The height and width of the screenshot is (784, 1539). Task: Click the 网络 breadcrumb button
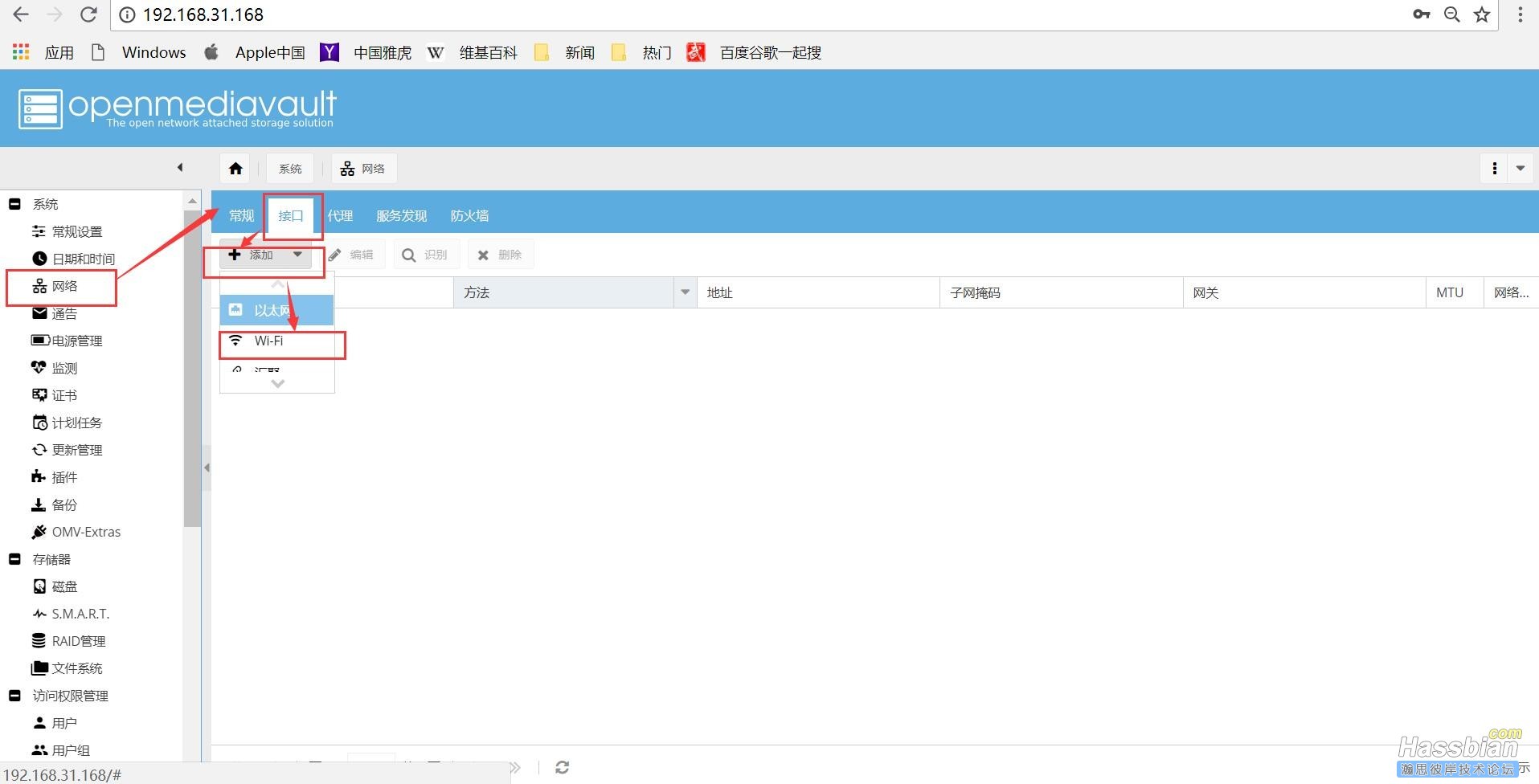363,168
